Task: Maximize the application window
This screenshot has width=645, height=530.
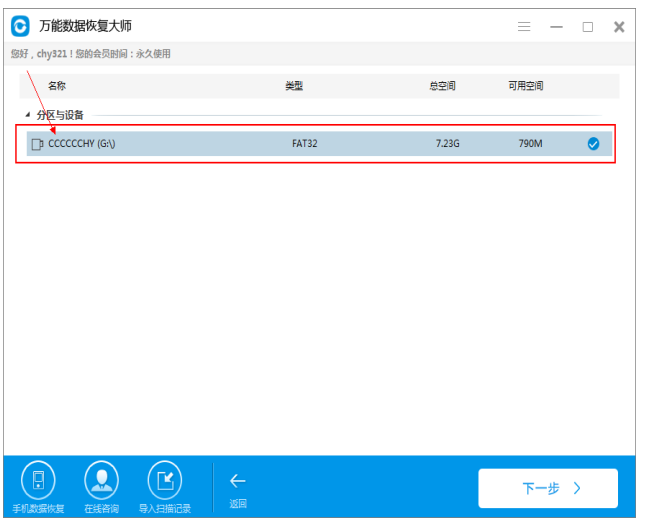Action: pos(588,27)
